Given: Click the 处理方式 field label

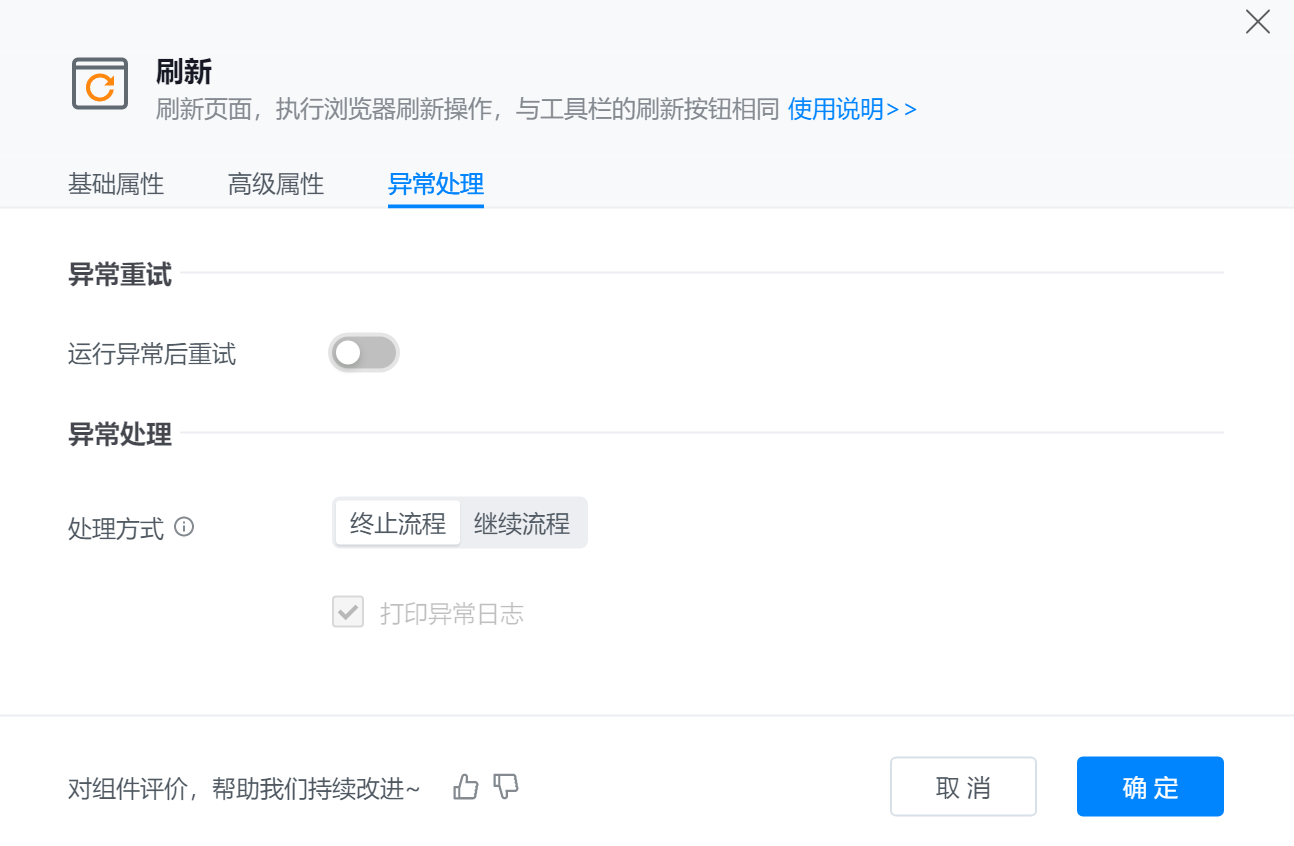Looking at the screenshot, I should pos(116,529).
